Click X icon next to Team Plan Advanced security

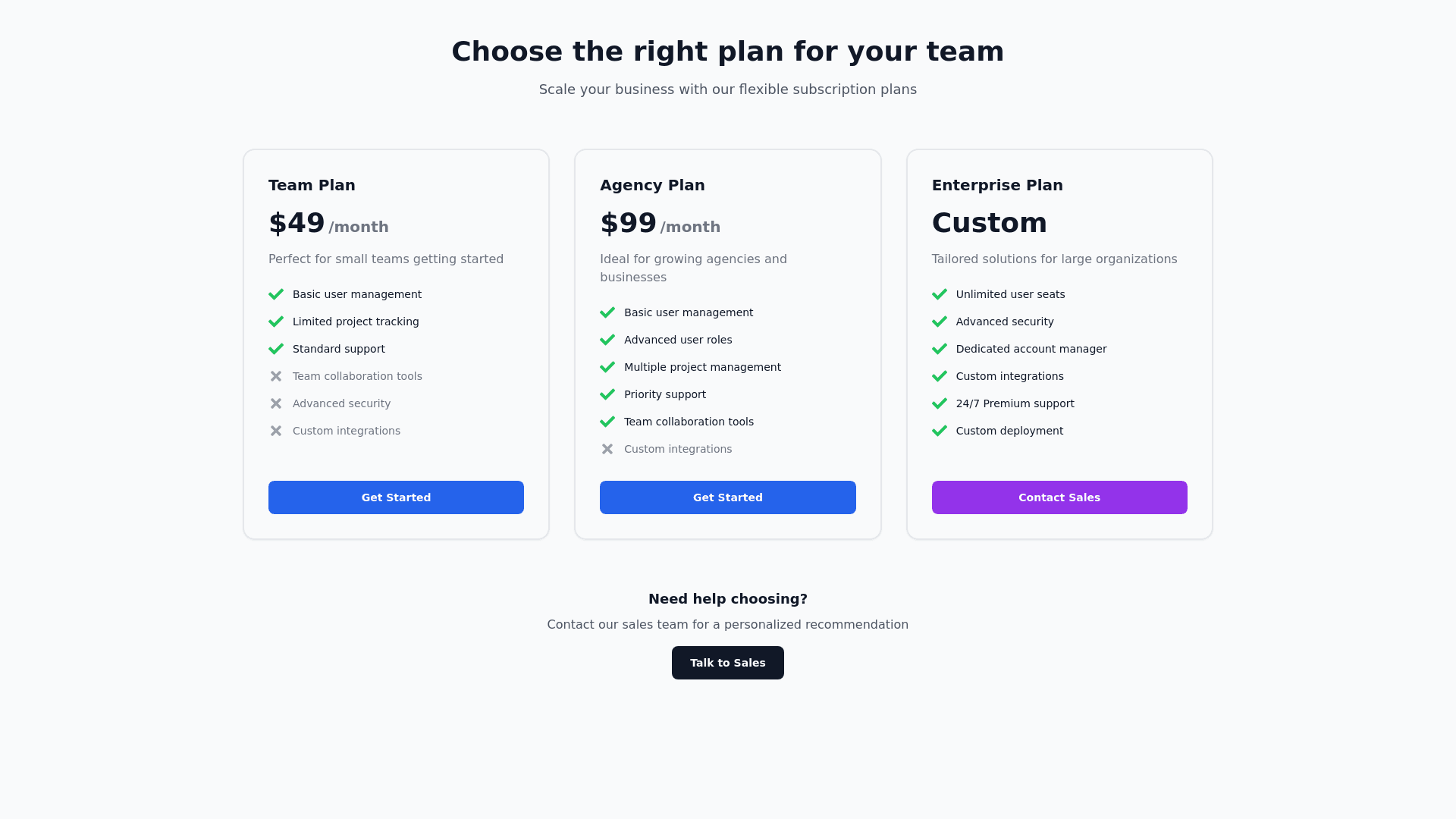[x=276, y=403]
